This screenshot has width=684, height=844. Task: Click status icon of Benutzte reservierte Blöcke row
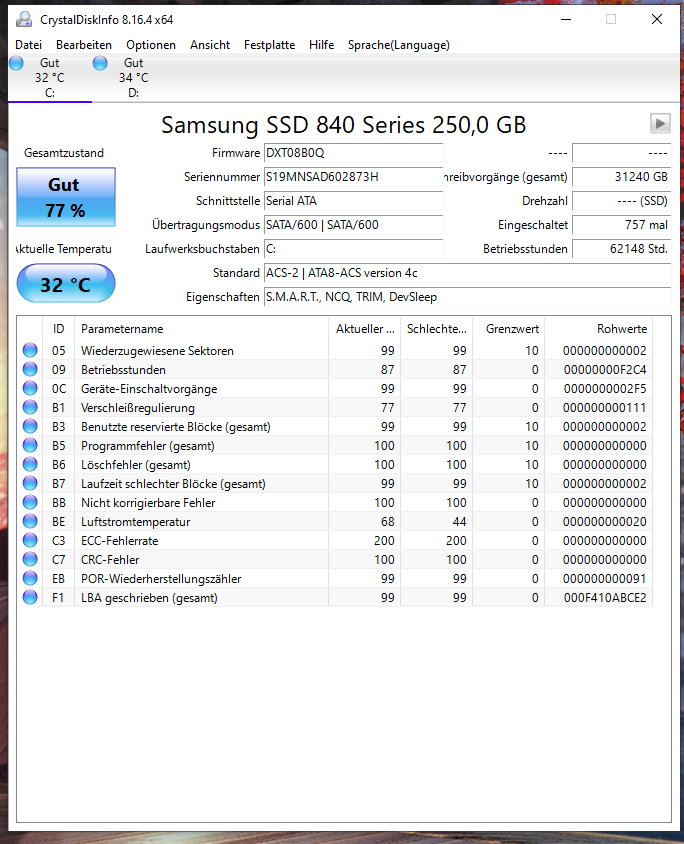tap(30, 426)
